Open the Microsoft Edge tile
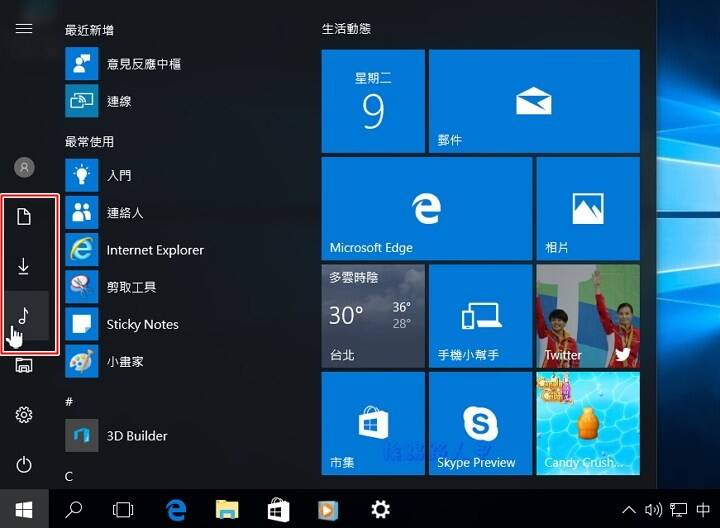 (x=427, y=208)
